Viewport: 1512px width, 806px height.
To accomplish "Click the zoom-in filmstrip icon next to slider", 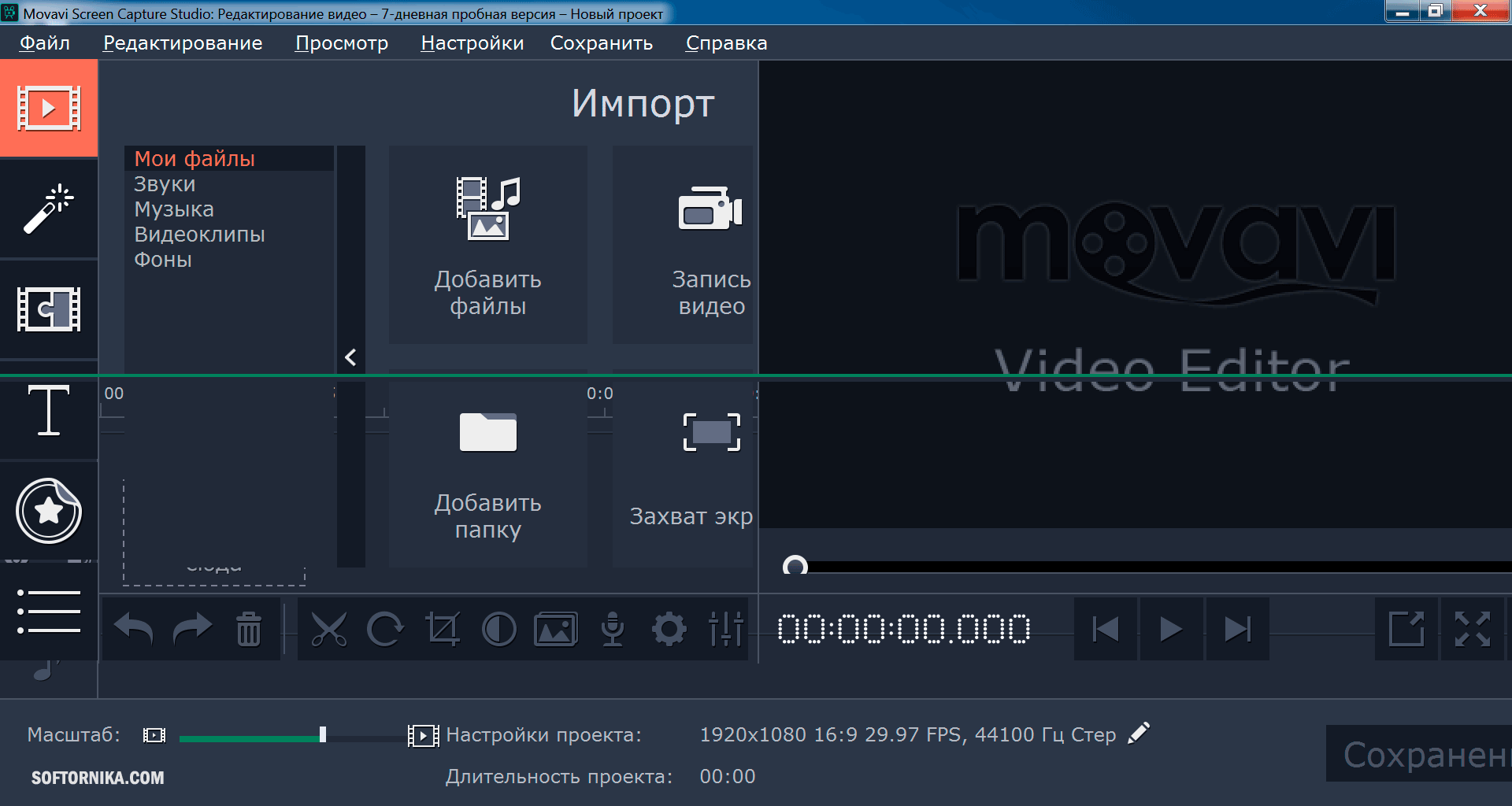I will click(x=424, y=736).
